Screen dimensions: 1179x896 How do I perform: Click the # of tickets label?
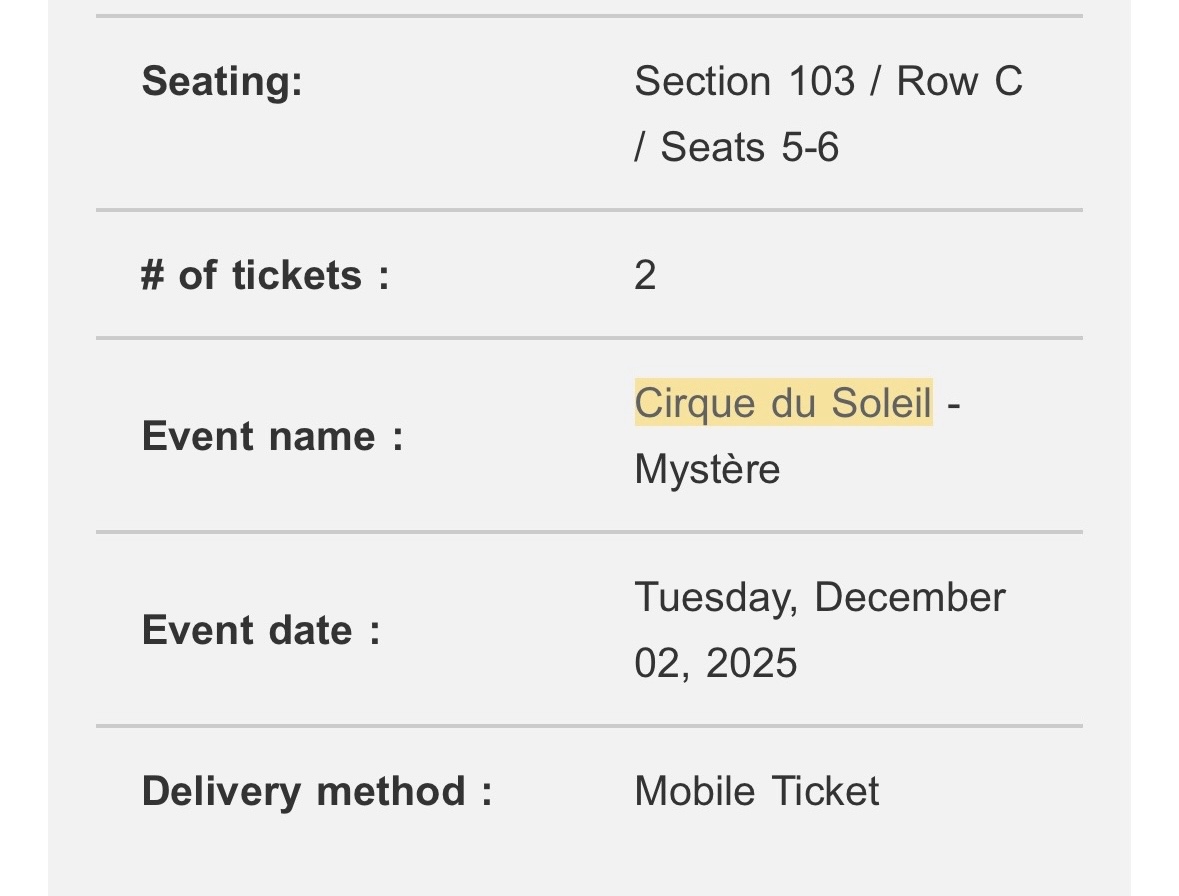(265, 275)
